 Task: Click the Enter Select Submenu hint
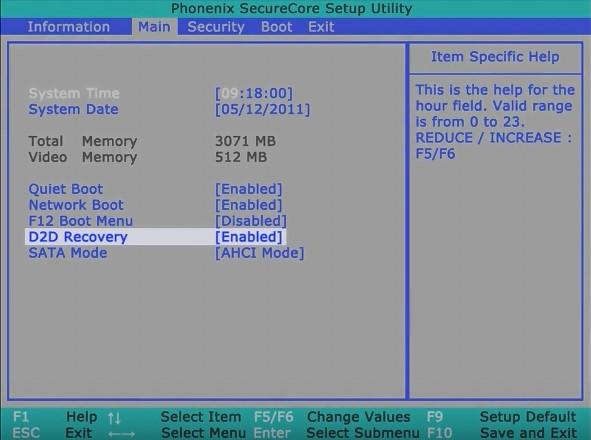(x=336, y=433)
